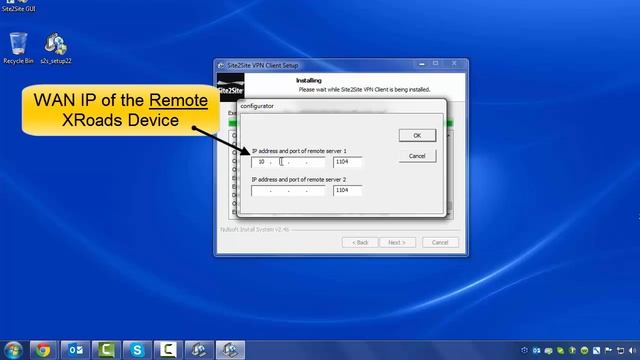Screen dimensions: 640x360
Task: Click the IP address field for remote server 2
Action: coord(288,191)
